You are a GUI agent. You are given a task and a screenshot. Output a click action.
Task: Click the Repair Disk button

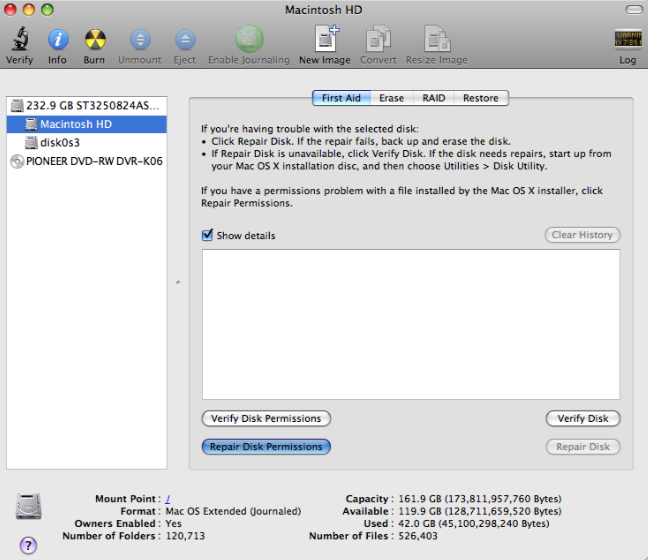coord(583,447)
